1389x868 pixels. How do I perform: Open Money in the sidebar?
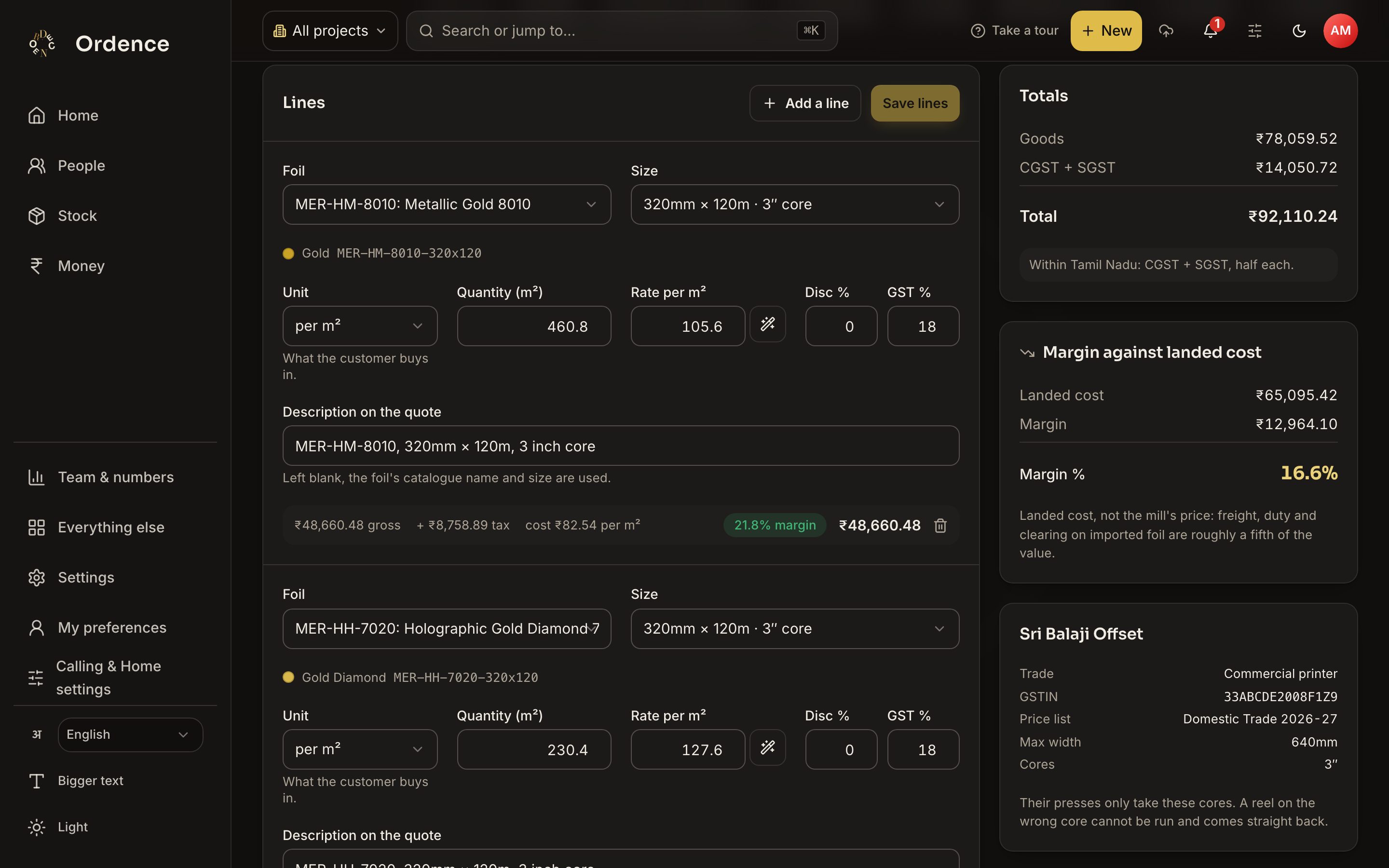click(115, 266)
